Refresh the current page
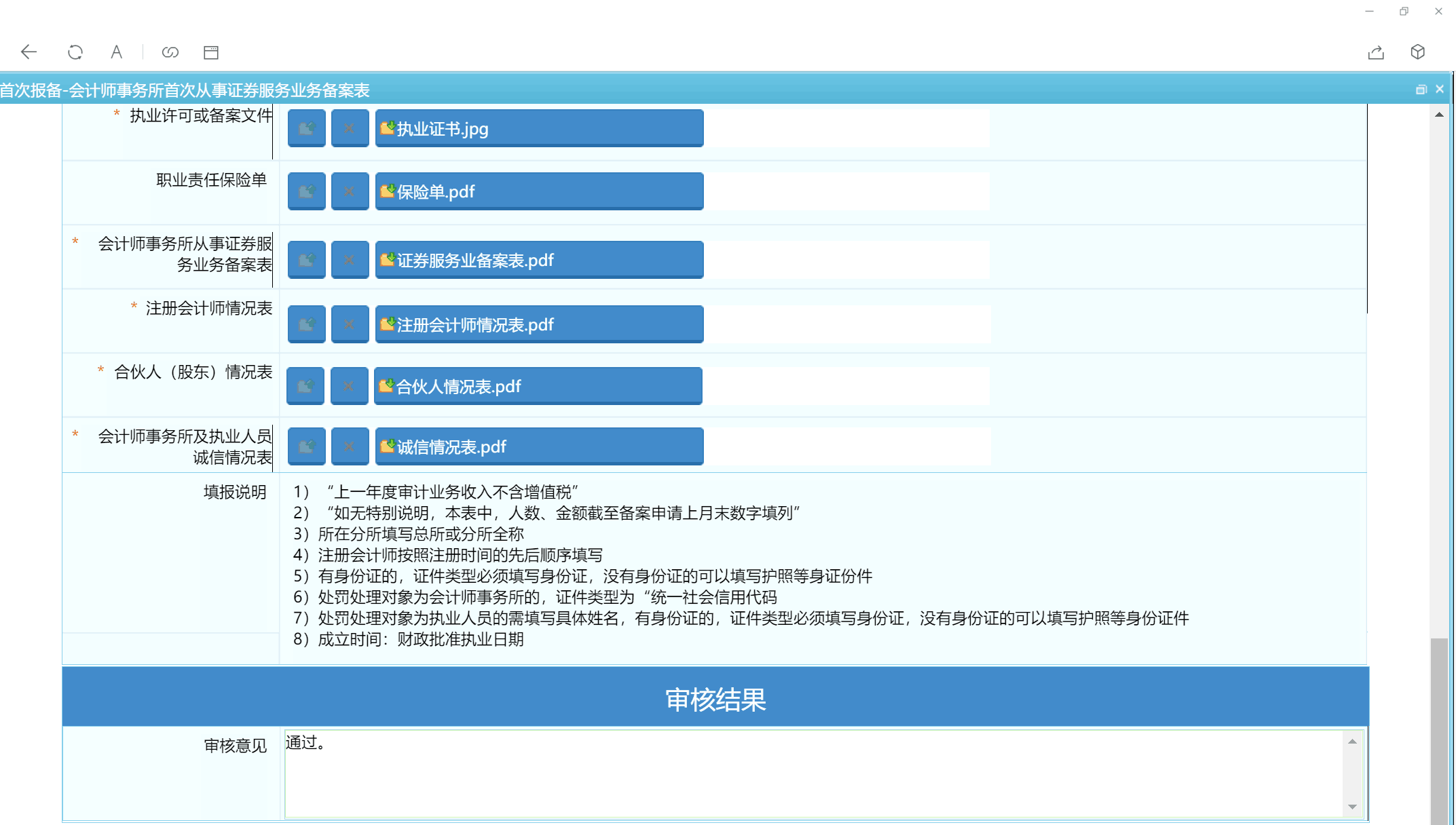This screenshot has height=825, width=1456. click(x=75, y=52)
